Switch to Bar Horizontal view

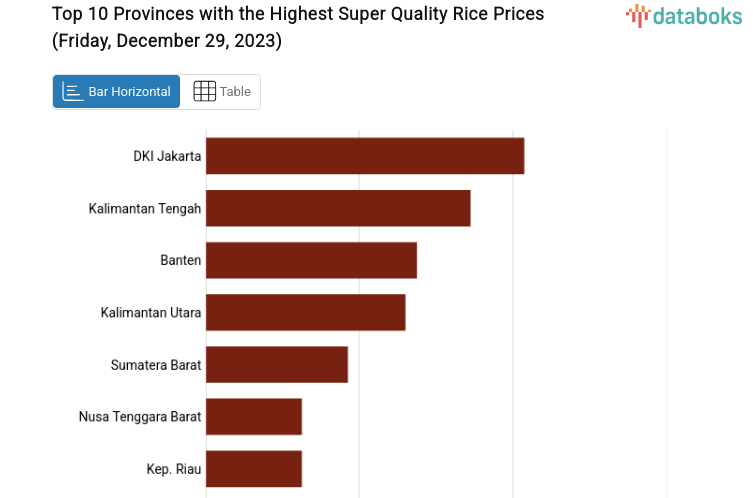point(117,92)
